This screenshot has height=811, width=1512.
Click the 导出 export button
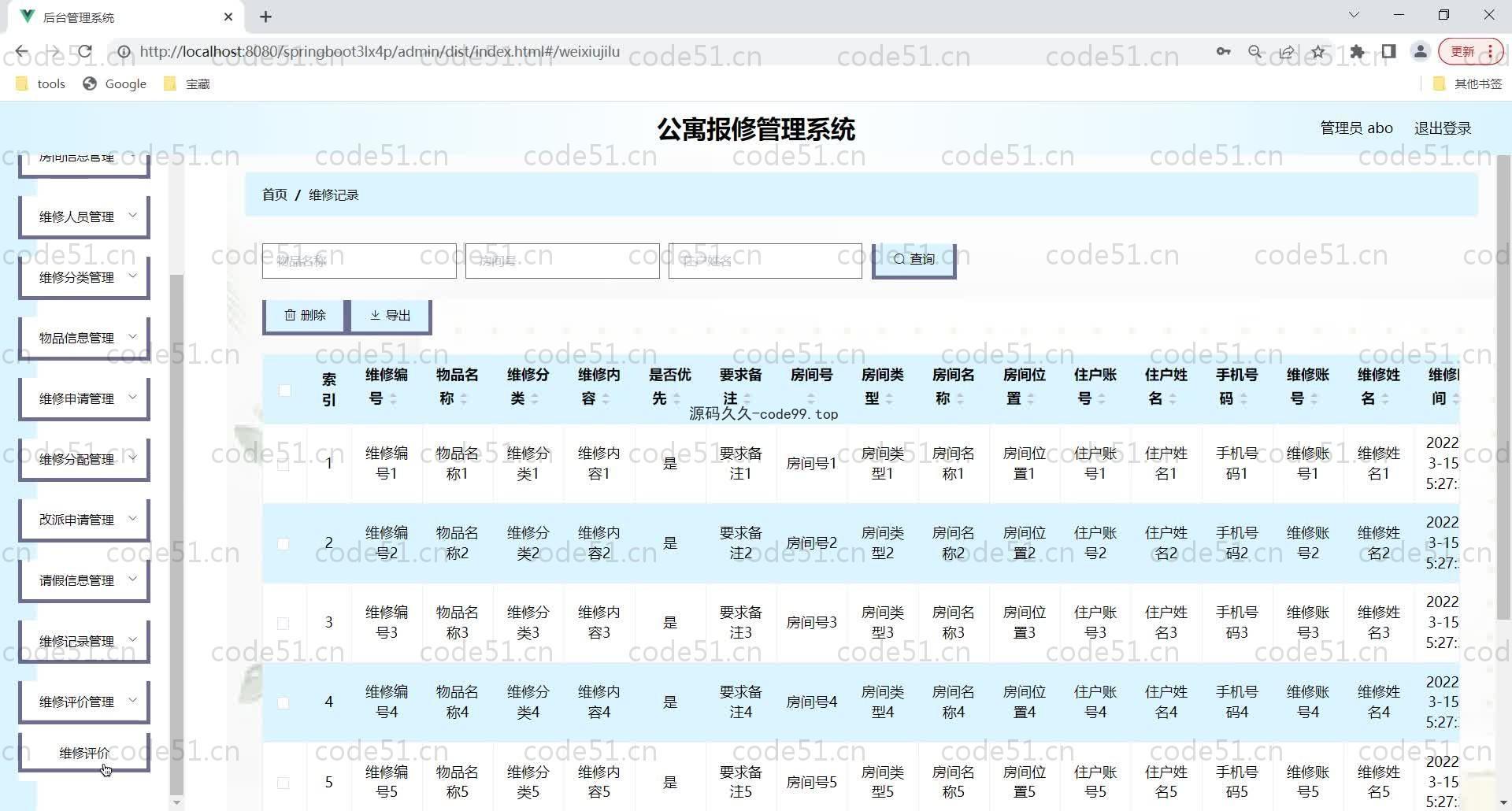[x=390, y=315]
